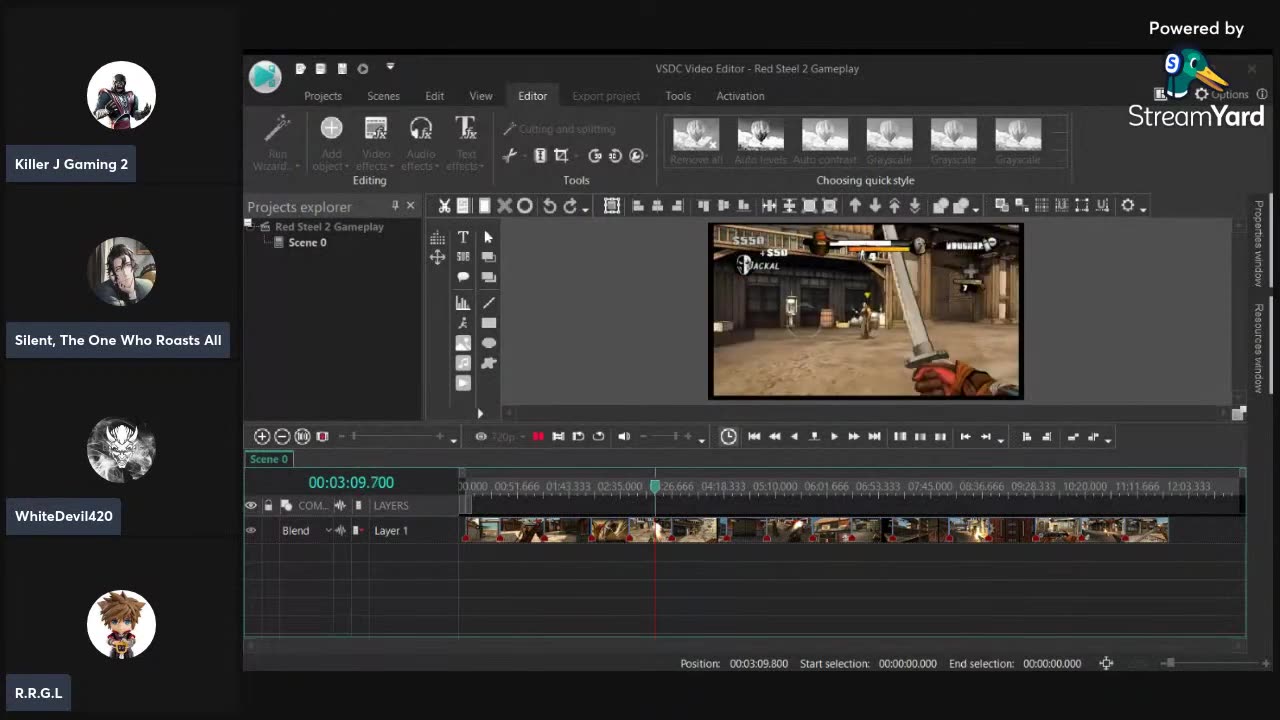Screen dimensions: 1280x720
Task: Apply the Auto levels quick style
Action: pos(760,141)
